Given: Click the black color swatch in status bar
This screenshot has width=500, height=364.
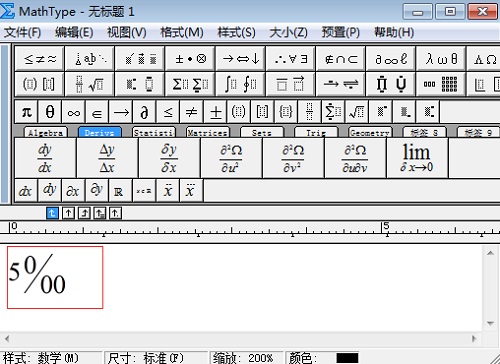Looking at the screenshot, I should coord(347,358).
